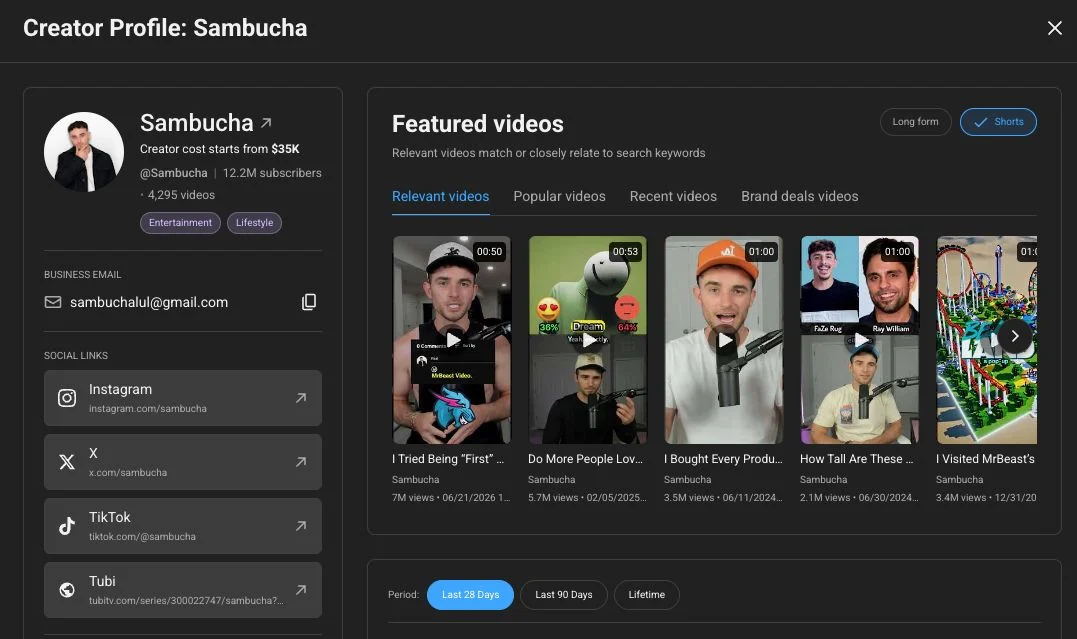
Task: Open the TikTok social link card
Action: click(183, 526)
